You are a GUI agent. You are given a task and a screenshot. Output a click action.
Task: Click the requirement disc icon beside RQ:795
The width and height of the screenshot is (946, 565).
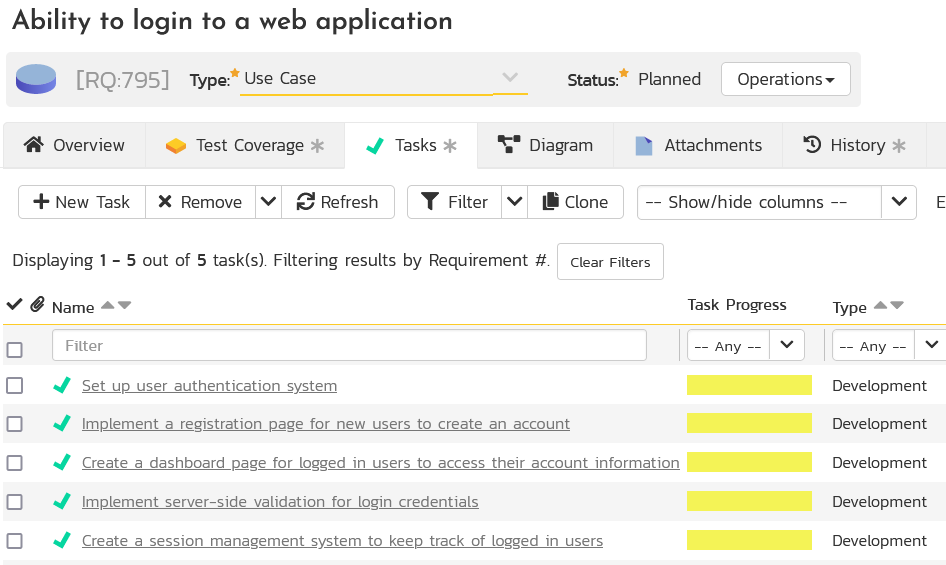point(36,79)
